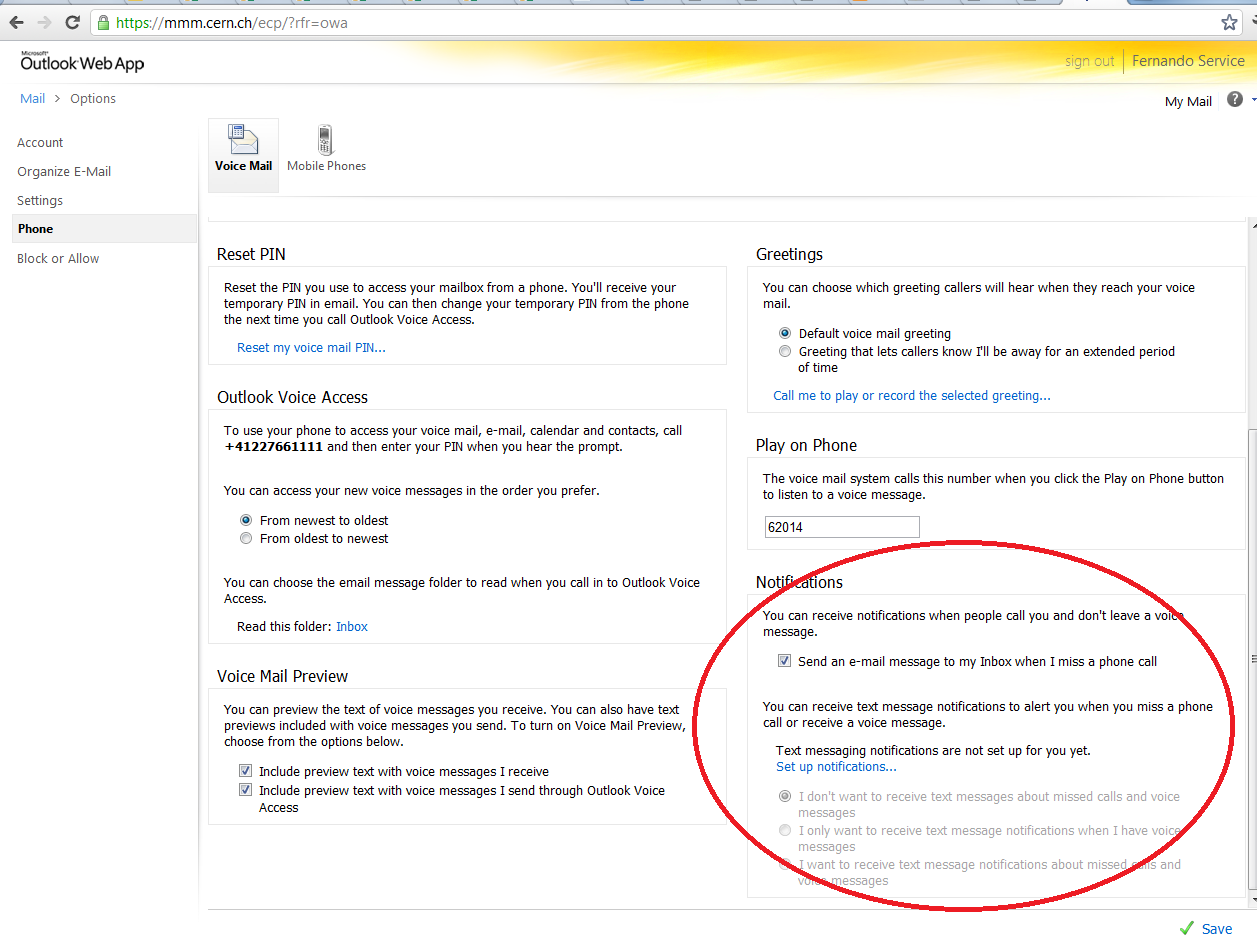Click the Fernando Service account name

(x=1188, y=61)
